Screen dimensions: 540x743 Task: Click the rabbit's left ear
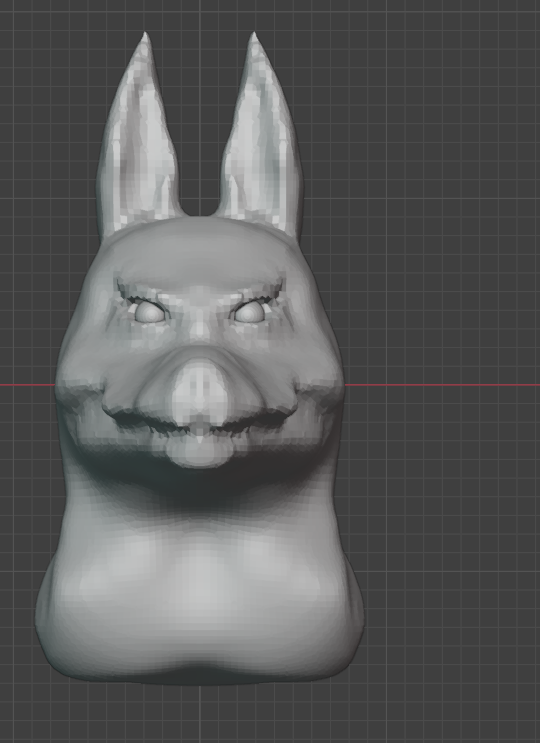[137, 135]
